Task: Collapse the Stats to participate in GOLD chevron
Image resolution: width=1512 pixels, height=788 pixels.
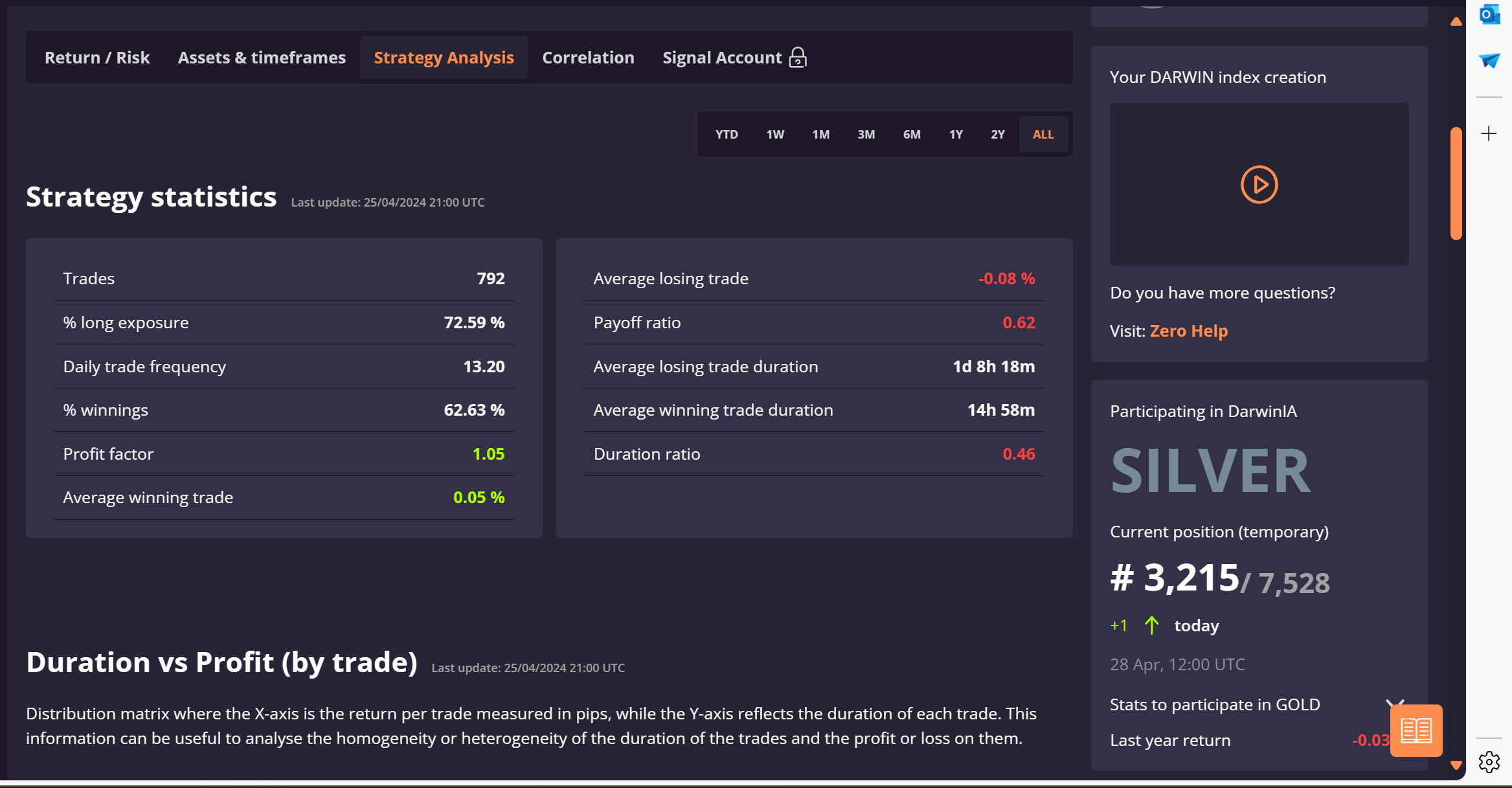Action: [1394, 703]
